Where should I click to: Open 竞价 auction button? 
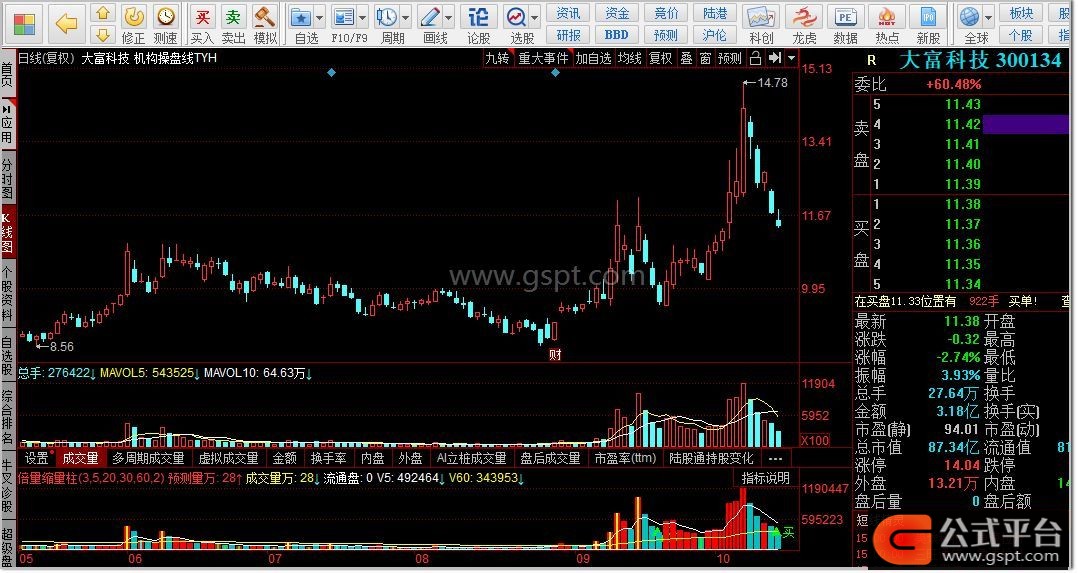click(x=666, y=13)
